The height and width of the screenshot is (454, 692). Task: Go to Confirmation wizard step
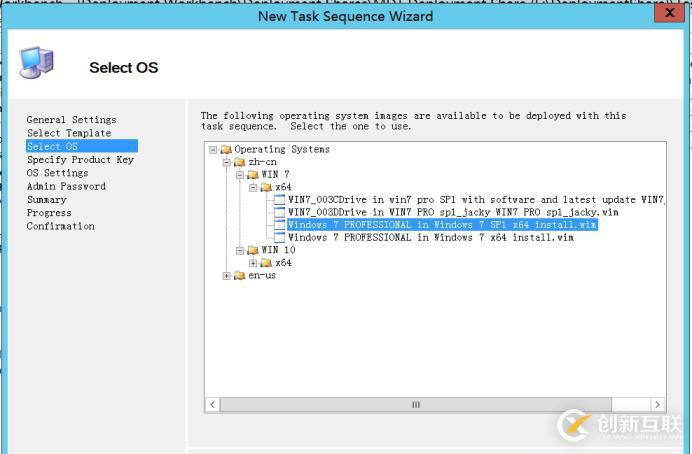click(60, 226)
